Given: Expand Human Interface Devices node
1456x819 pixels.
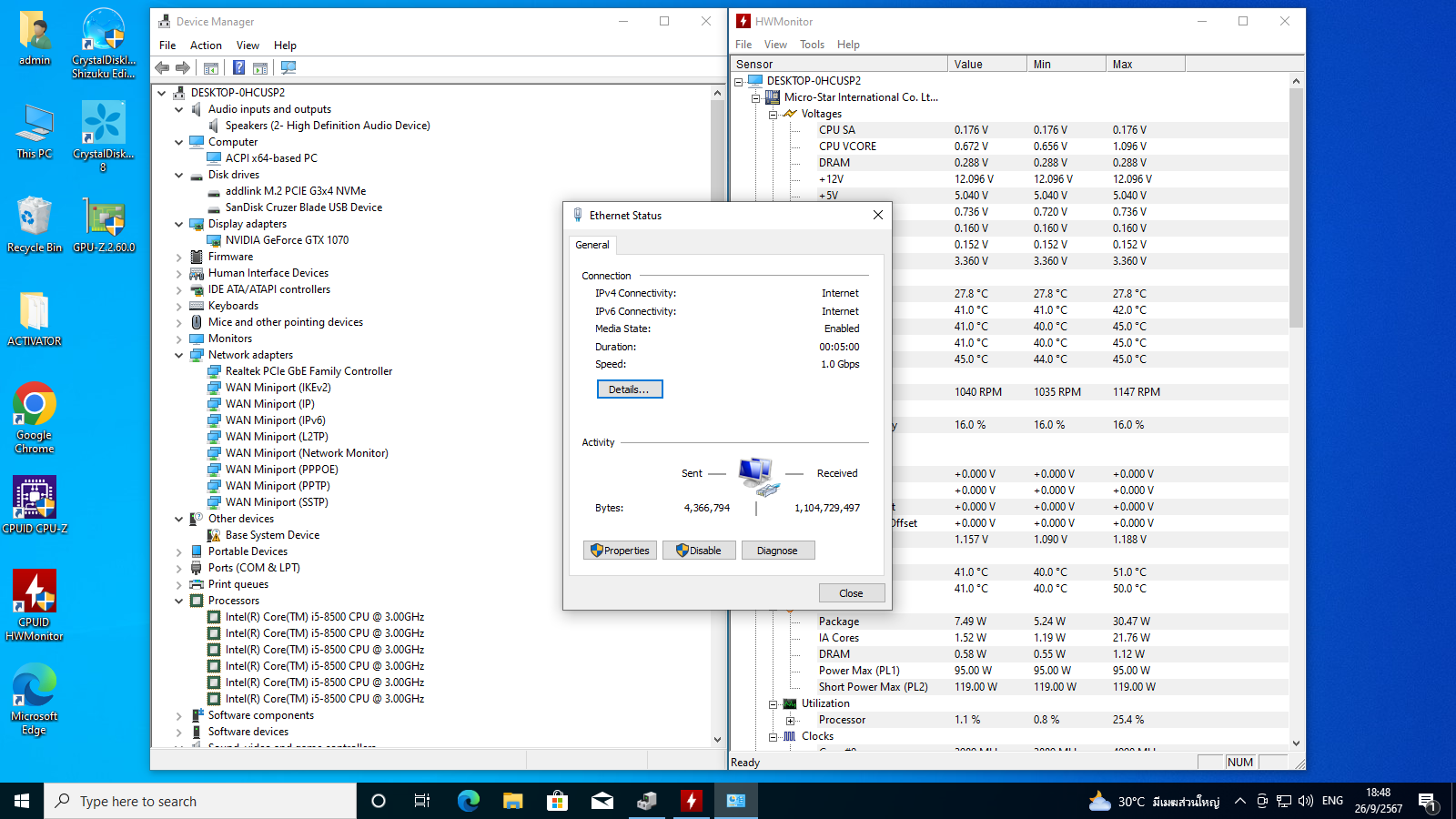Looking at the screenshot, I should click(179, 273).
